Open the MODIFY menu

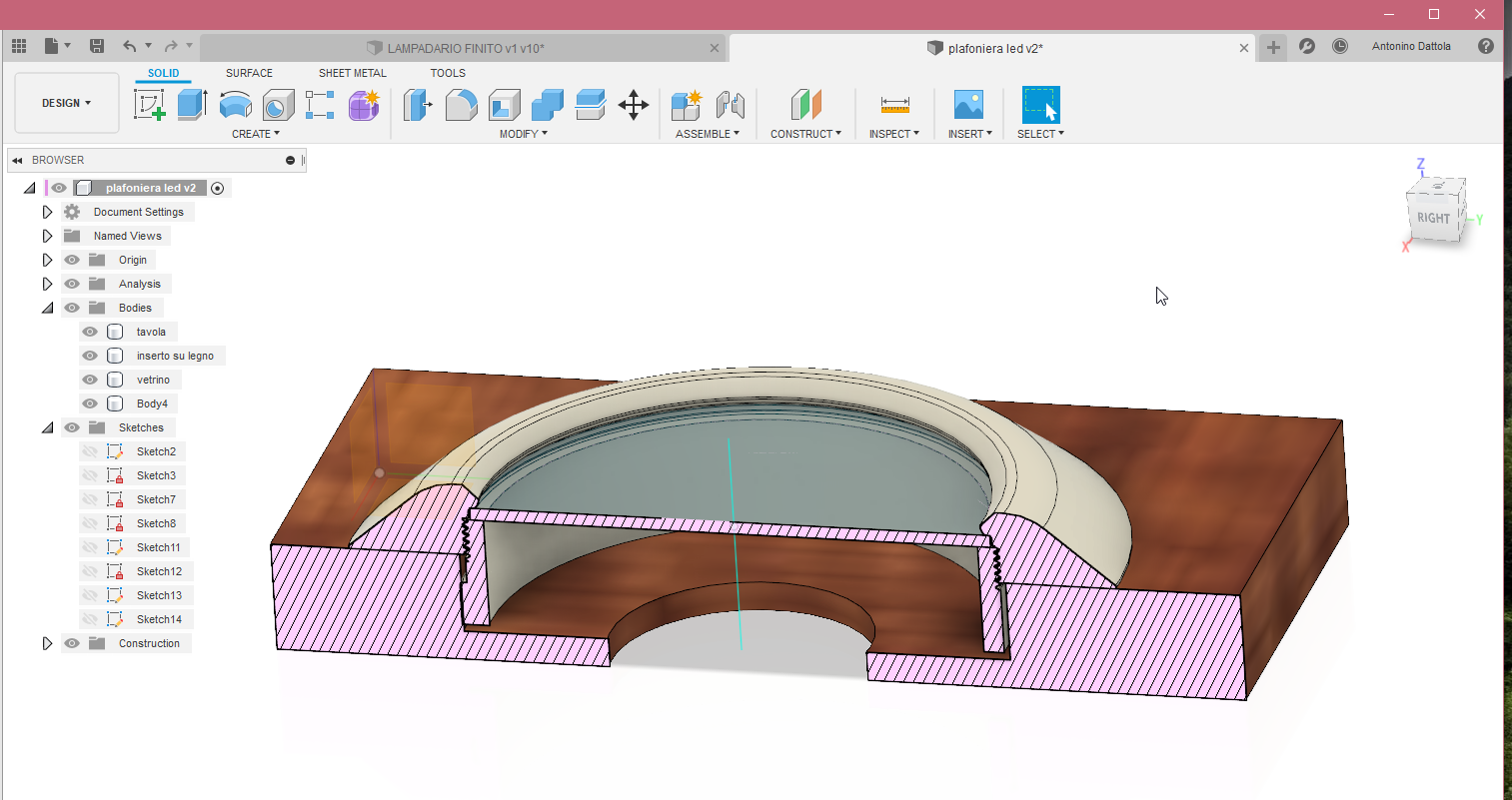(524, 134)
